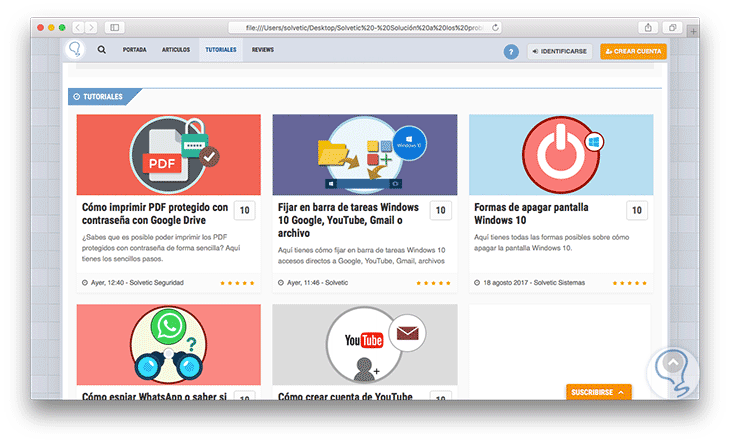Open title "Formas de apagar pantalla Windows 10"
The height and width of the screenshot is (443, 730).
pos(531,214)
